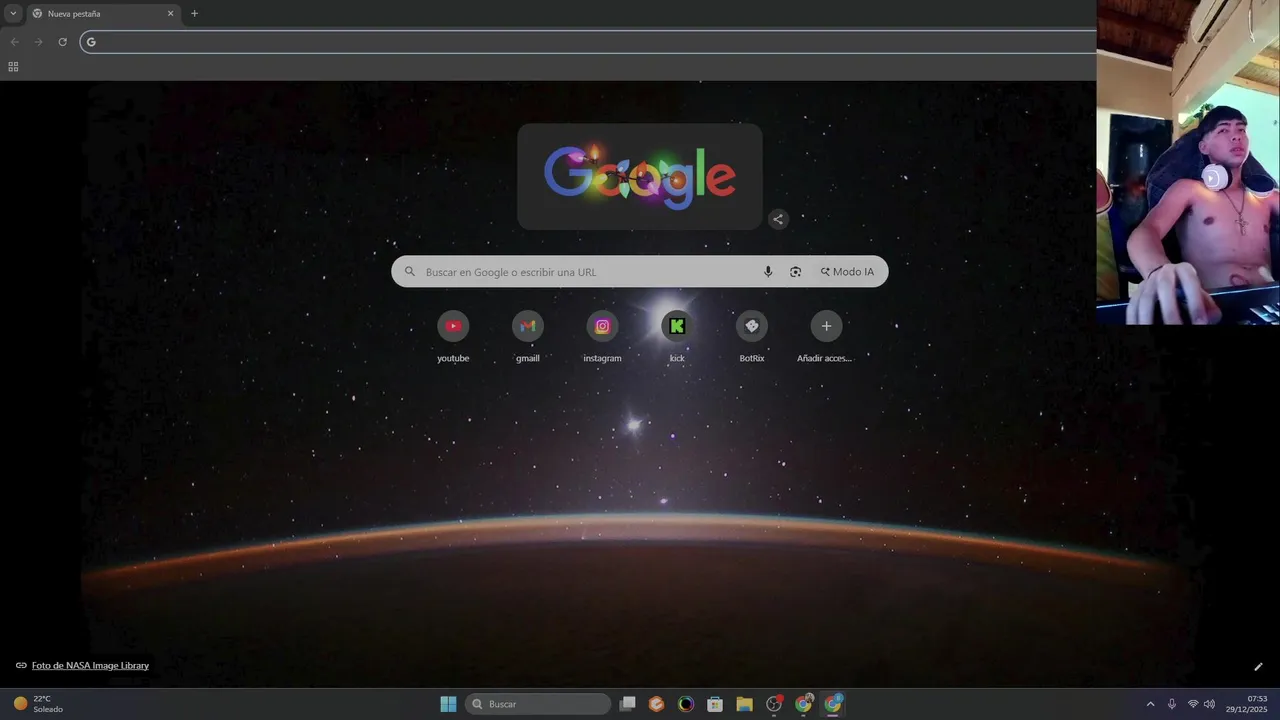The height and width of the screenshot is (720, 1280).
Task: Add a new shortcut with the plus tile
Action: pyautogui.click(x=826, y=336)
